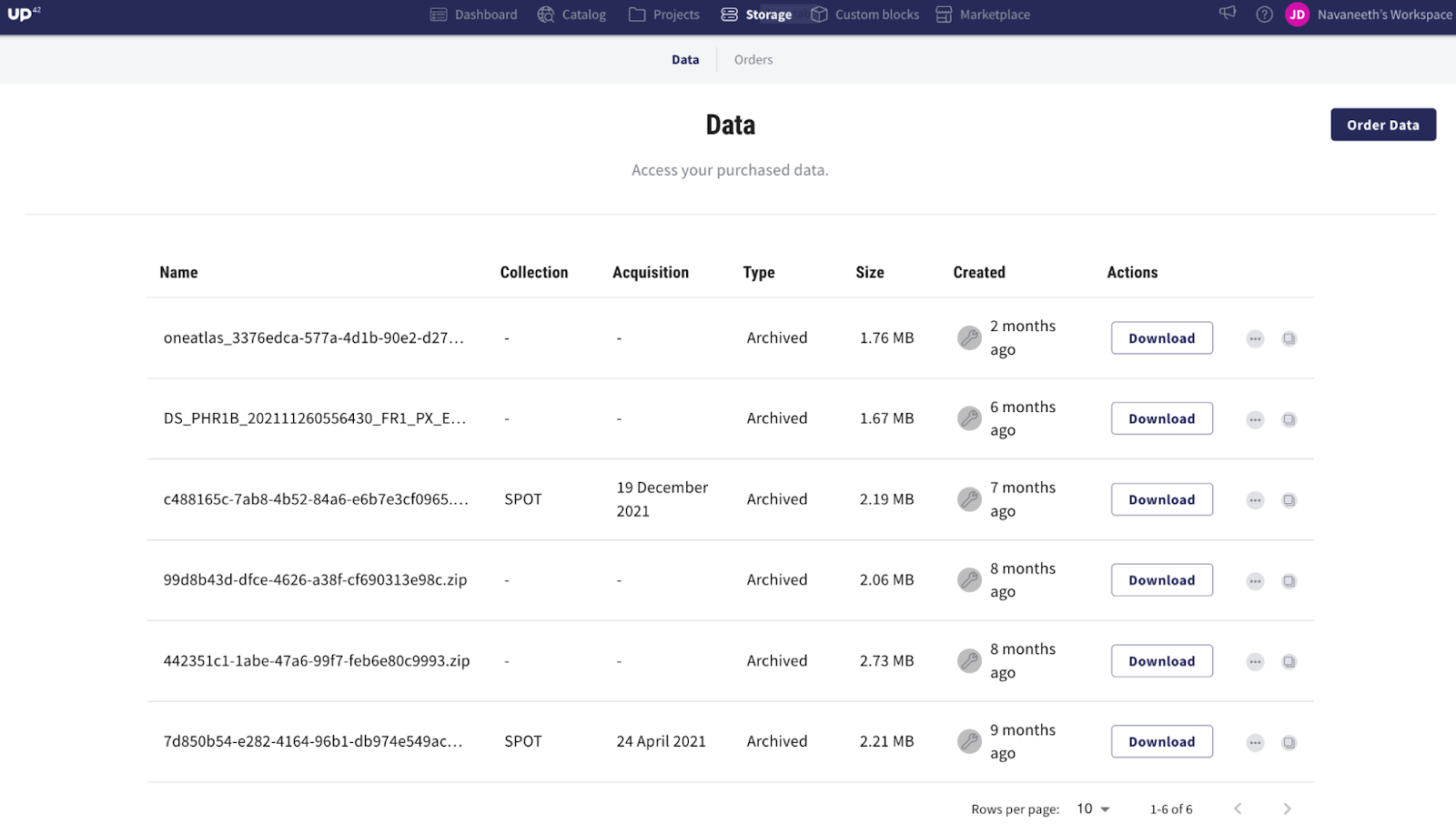The width and height of the screenshot is (1456, 824).
Task: Click the Type column header
Action: (759, 272)
